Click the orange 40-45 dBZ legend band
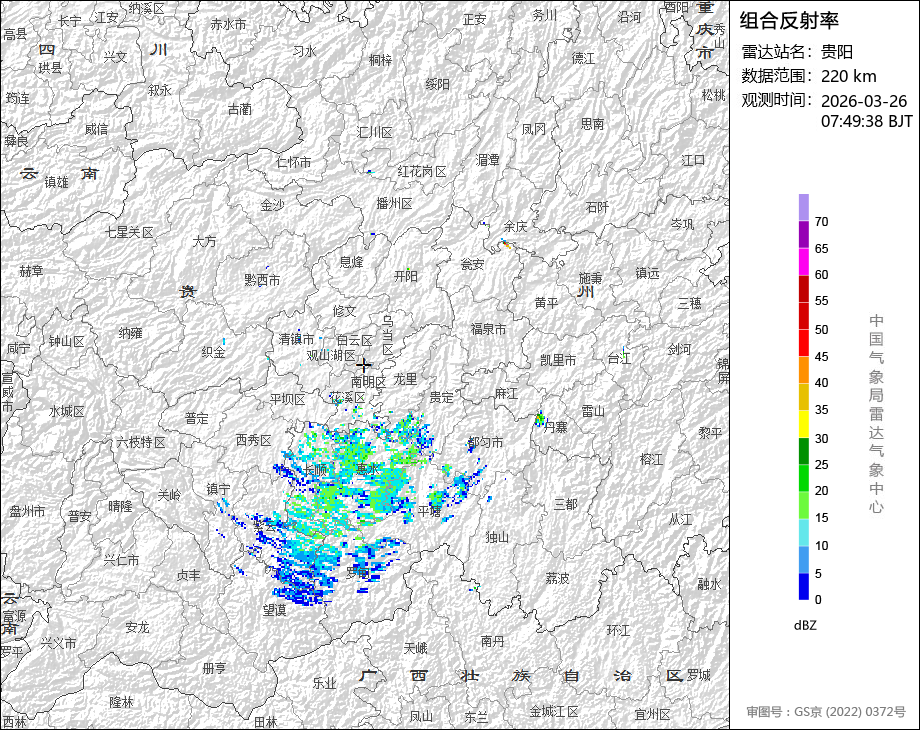Screen dimensions: 920x730 click(x=803, y=370)
